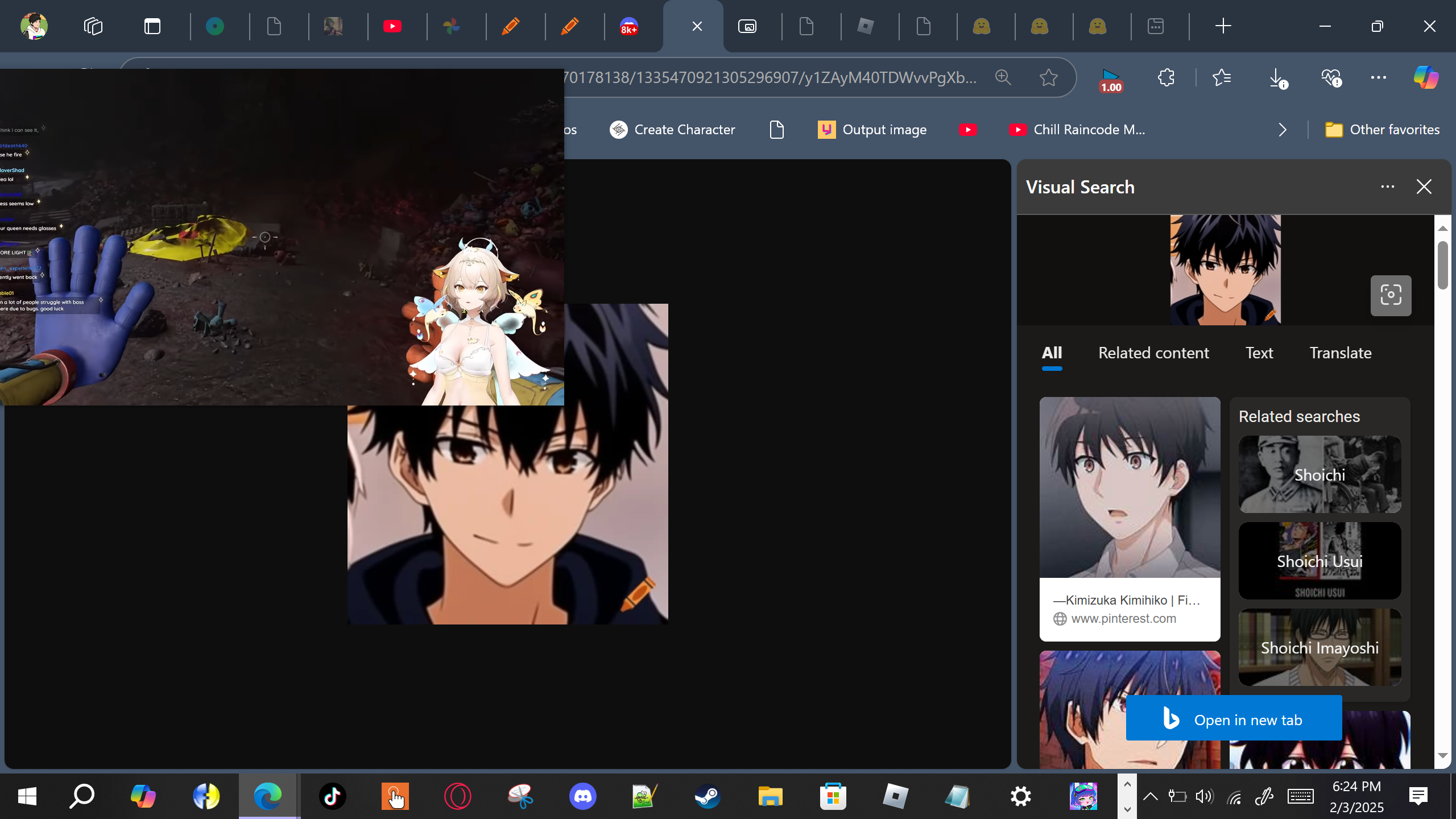This screenshot has width=1456, height=819.
Task: Open Windows Search from the taskbar
Action: [82, 796]
